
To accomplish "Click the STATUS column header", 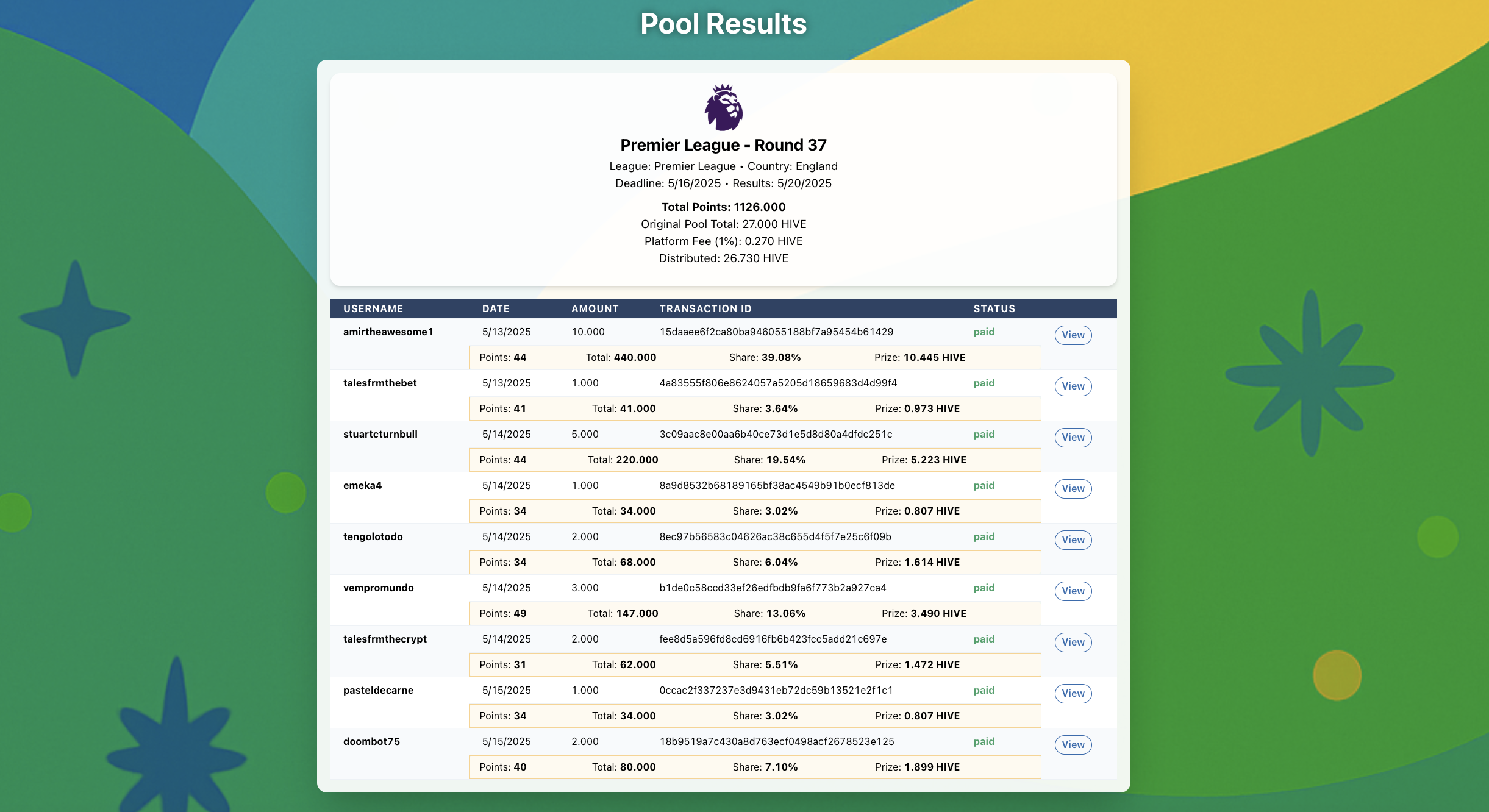I will [x=994, y=308].
